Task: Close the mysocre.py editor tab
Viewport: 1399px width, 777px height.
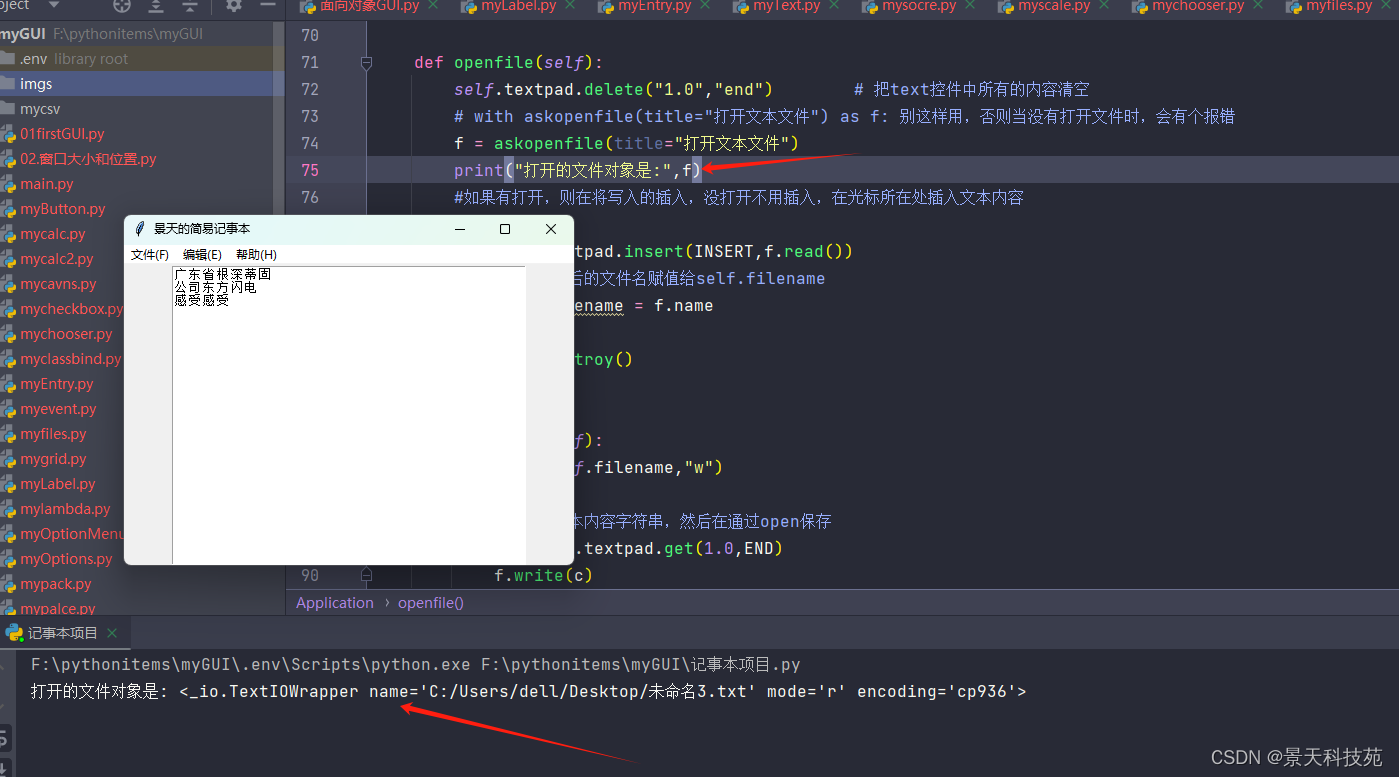Action: tap(972, 5)
